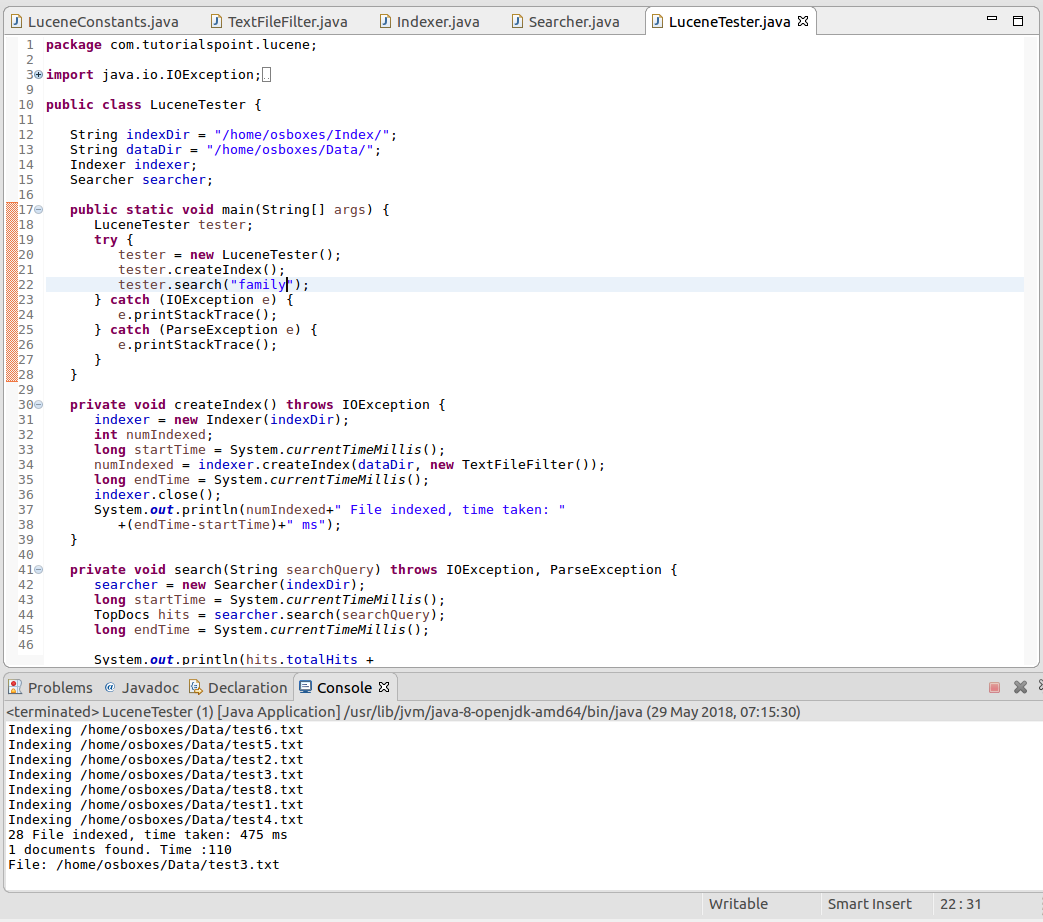Image resolution: width=1043 pixels, height=922 pixels.
Task: Click the Java file icon on LuceneConstants.java tab
Action: [x=17, y=21]
